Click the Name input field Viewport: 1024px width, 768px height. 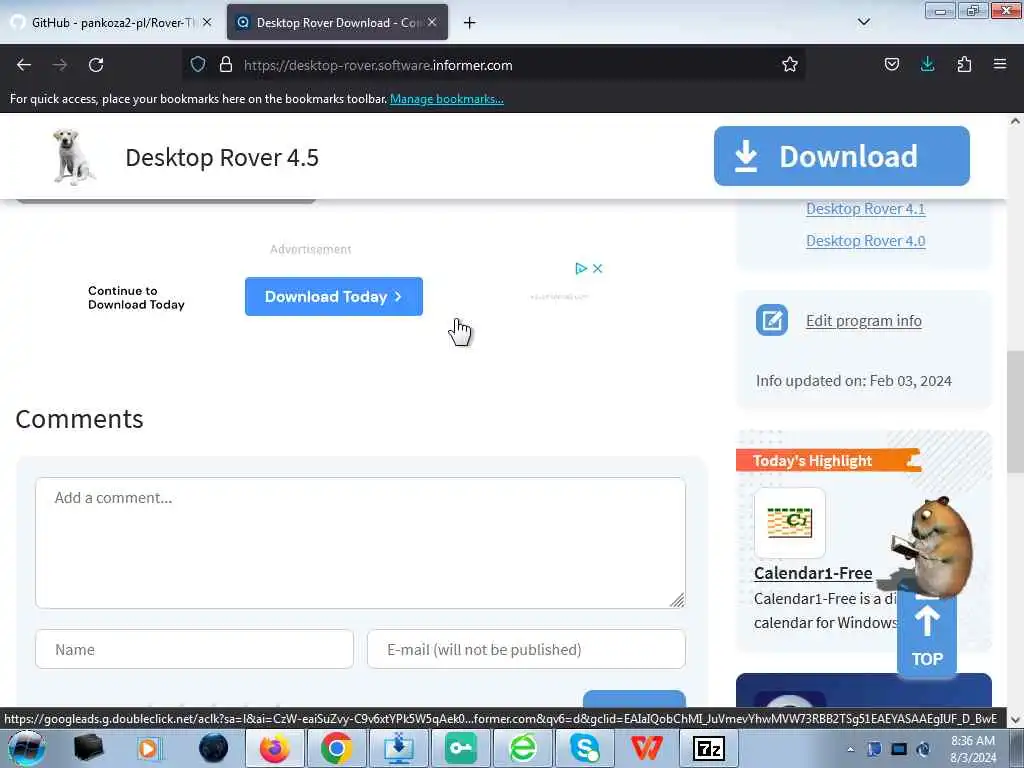click(x=195, y=649)
